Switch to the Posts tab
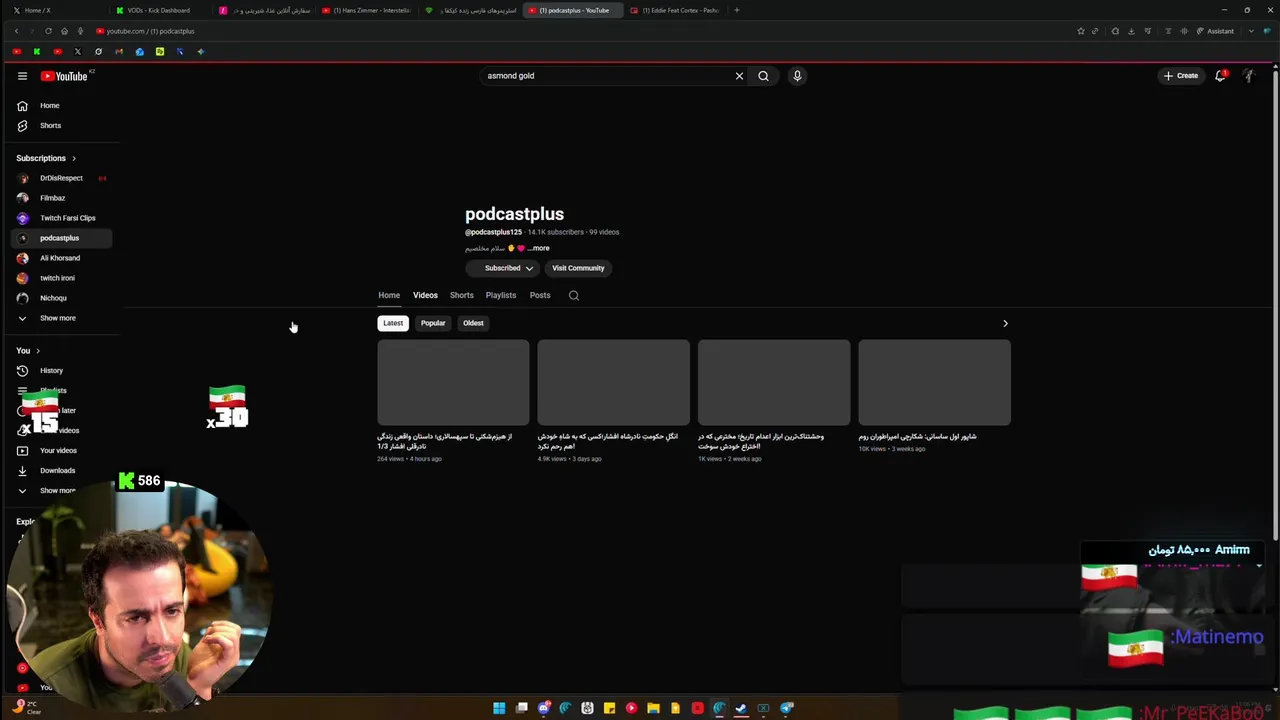Screen dimensions: 1280x720 coord(540,295)
